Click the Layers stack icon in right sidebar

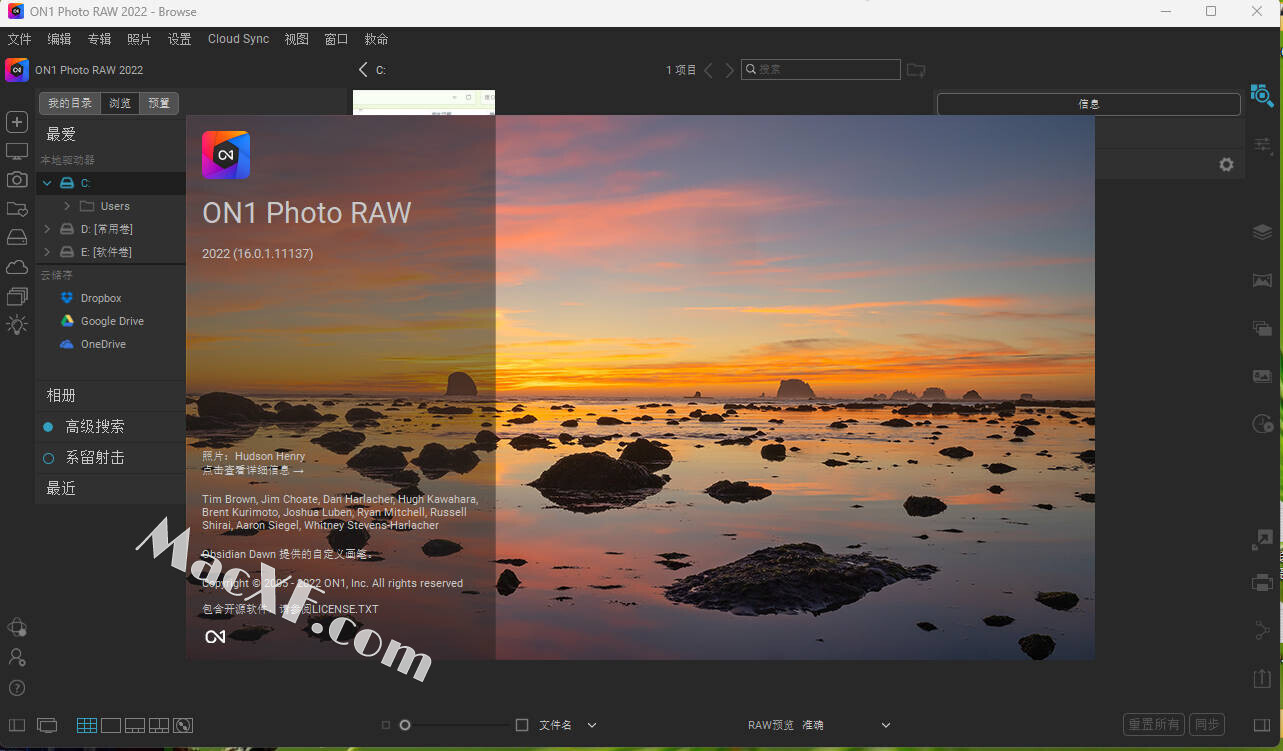tap(1262, 232)
